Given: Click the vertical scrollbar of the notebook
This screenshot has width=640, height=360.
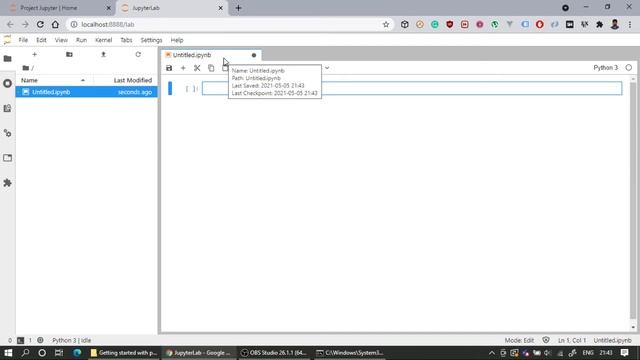Looking at the screenshot, I should pyautogui.click(x=633, y=200).
